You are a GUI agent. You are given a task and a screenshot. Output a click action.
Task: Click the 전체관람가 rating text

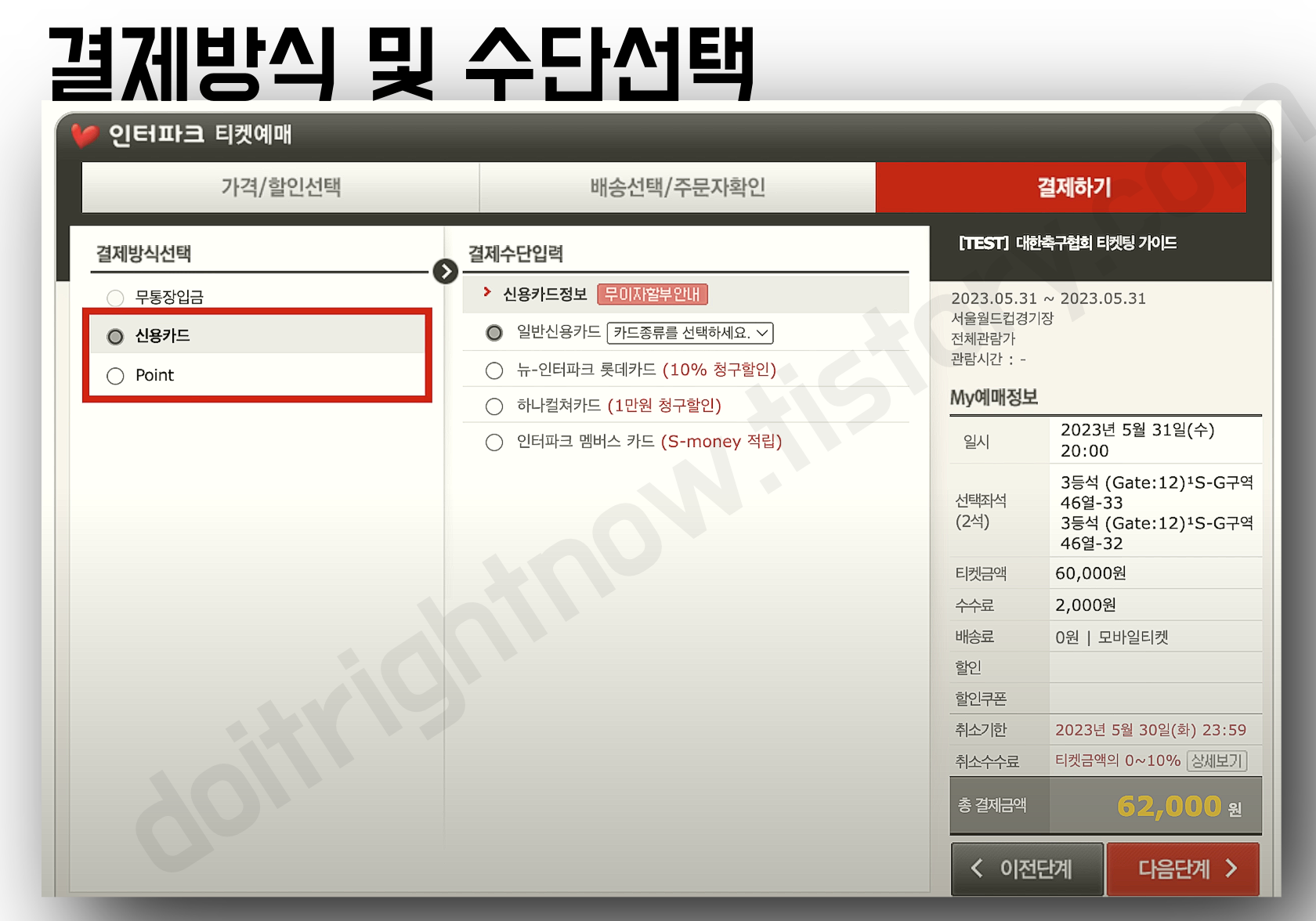pyautogui.click(x=982, y=338)
